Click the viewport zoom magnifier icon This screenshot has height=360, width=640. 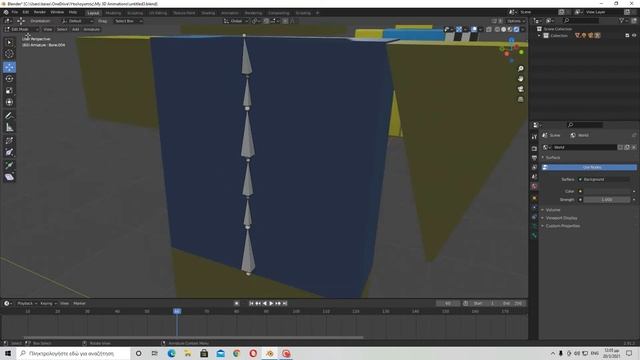coord(520,69)
